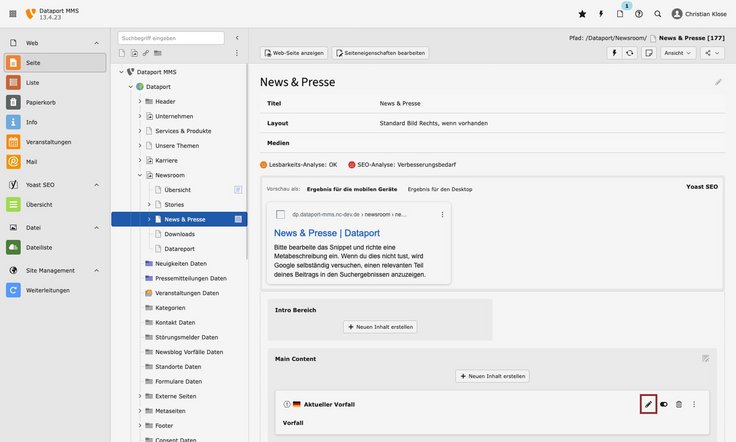Open the Ansicht dropdown
The width and height of the screenshot is (736, 442).
[678, 53]
